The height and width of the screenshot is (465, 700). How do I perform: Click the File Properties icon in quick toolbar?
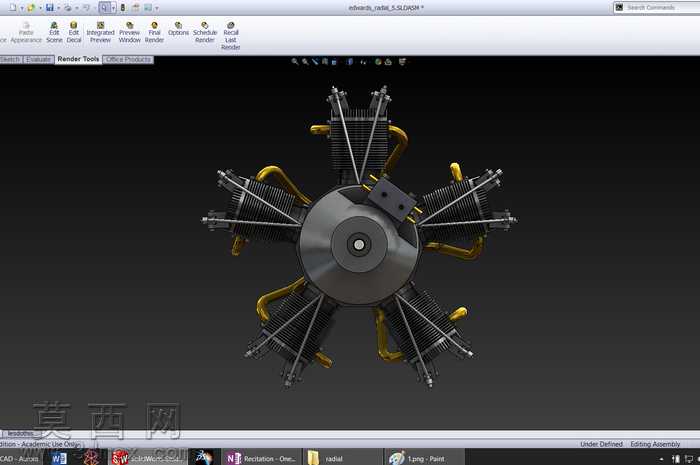135,8
